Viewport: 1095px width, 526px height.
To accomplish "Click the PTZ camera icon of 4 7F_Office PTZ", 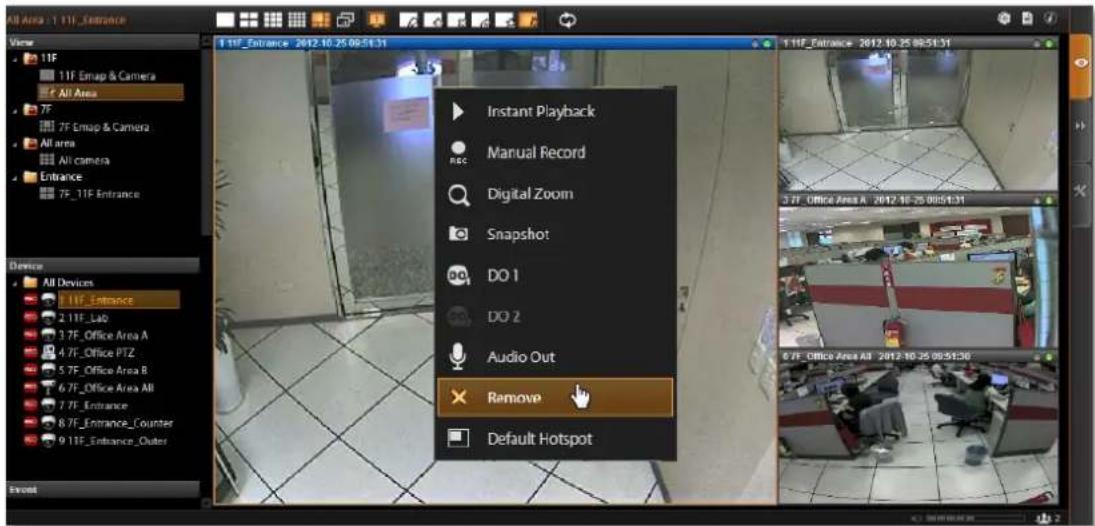I will [48, 353].
